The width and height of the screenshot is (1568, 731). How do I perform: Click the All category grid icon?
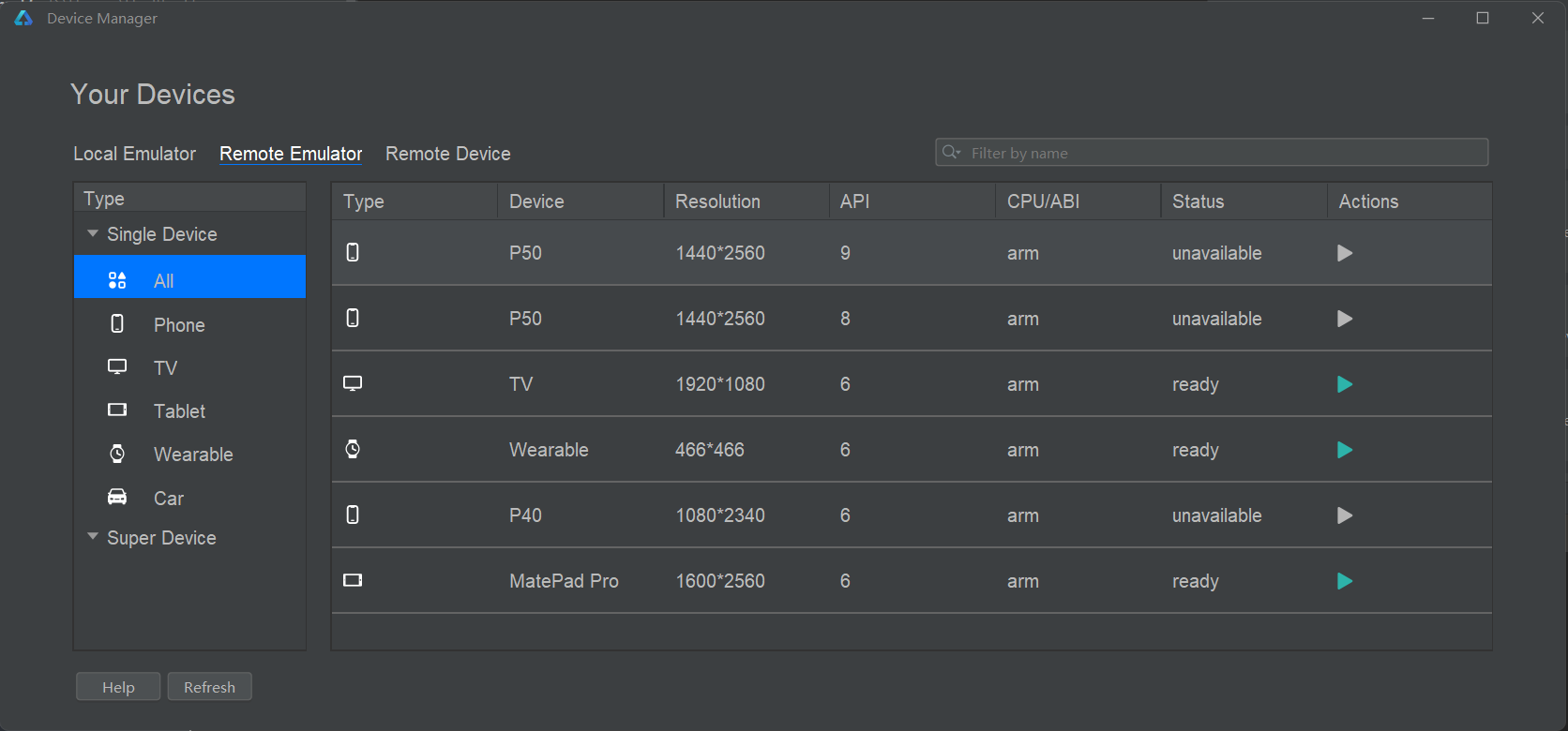(117, 280)
